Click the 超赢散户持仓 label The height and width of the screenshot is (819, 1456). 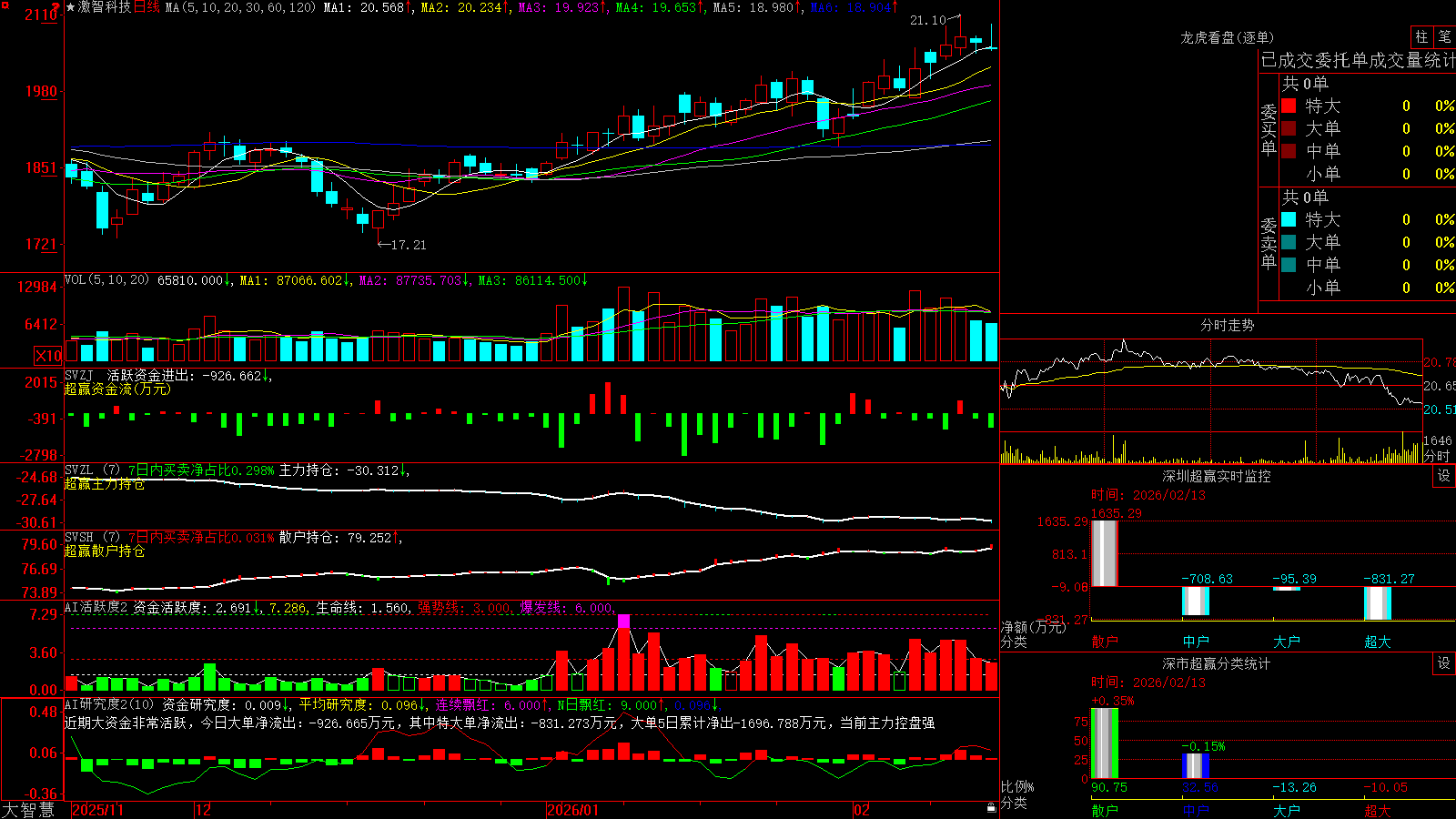[105, 551]
